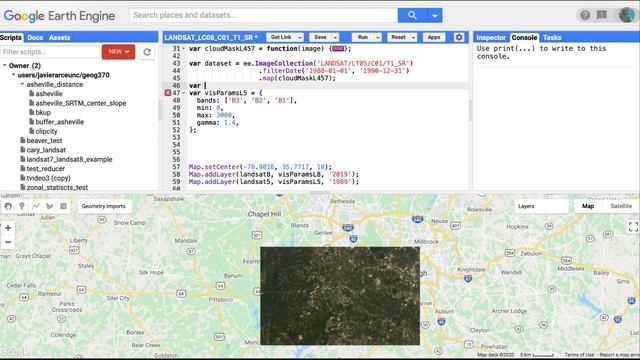Image resolution: width=640 pixels, height=360 pixels.
Task: Open the Reset dropdown arrow
Action: [x=413, y=38]
